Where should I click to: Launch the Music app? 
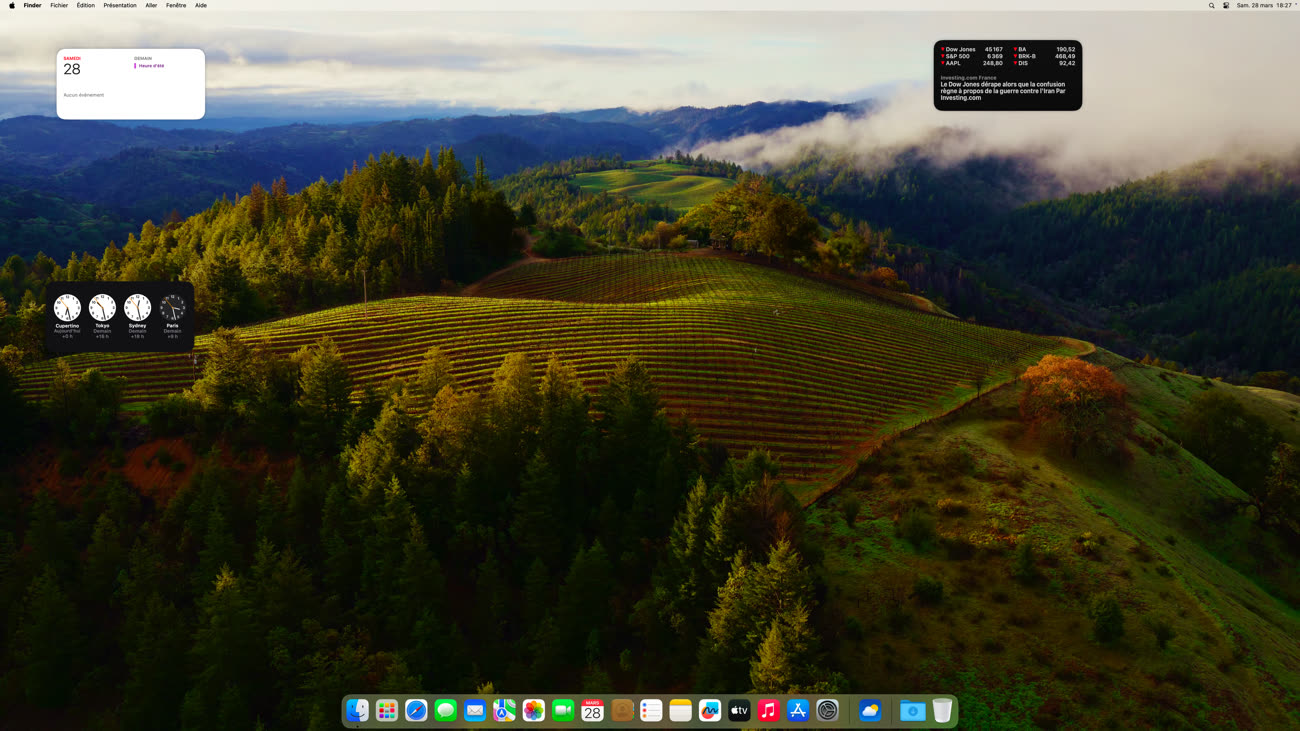768,710
